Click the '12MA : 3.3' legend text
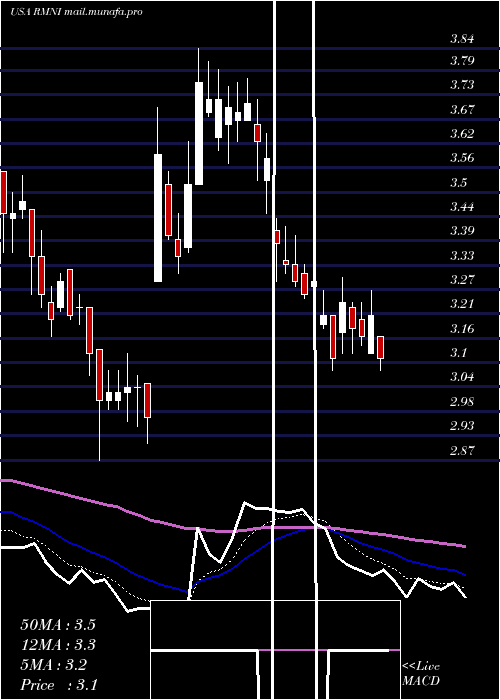The height and width of the screenshot is (700, 500). (58, 645)
